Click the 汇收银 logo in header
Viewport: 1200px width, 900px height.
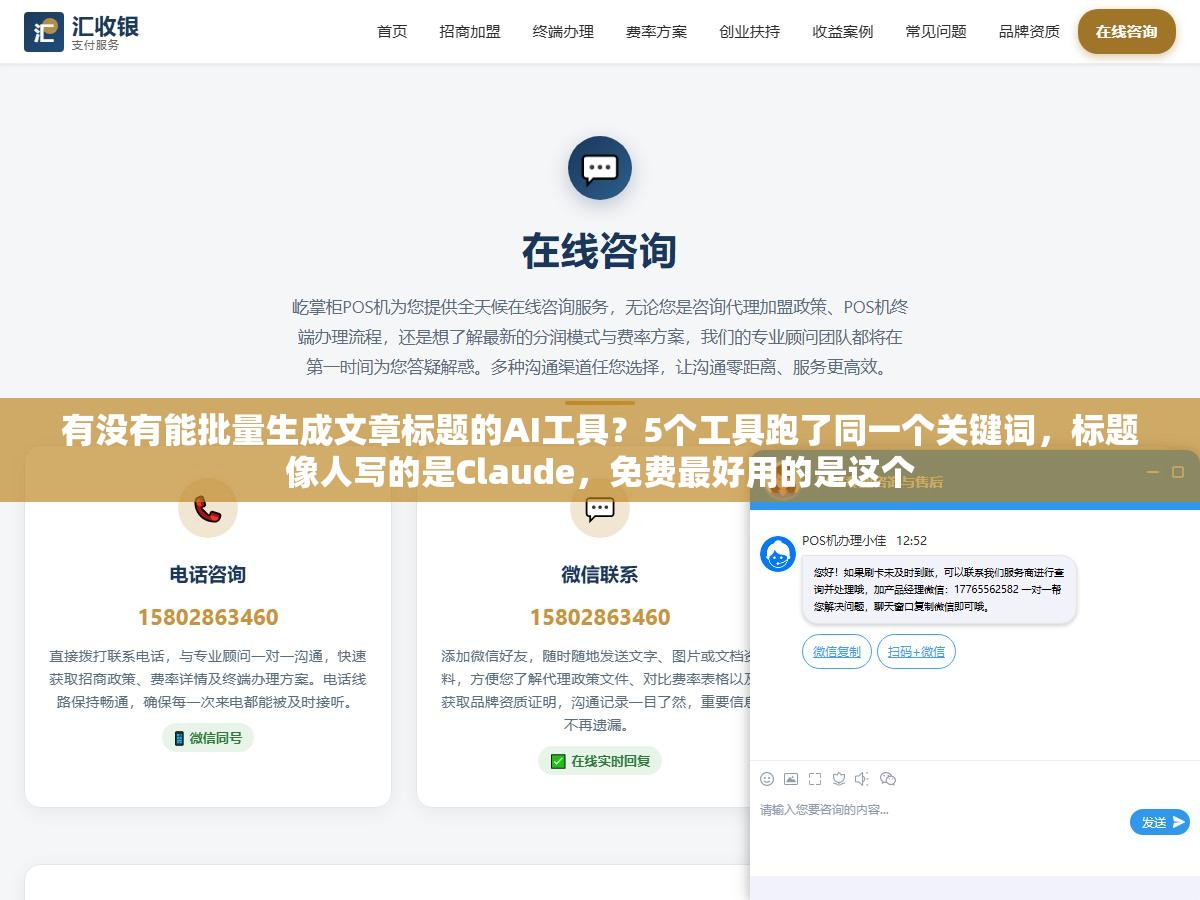coord(81,31)
